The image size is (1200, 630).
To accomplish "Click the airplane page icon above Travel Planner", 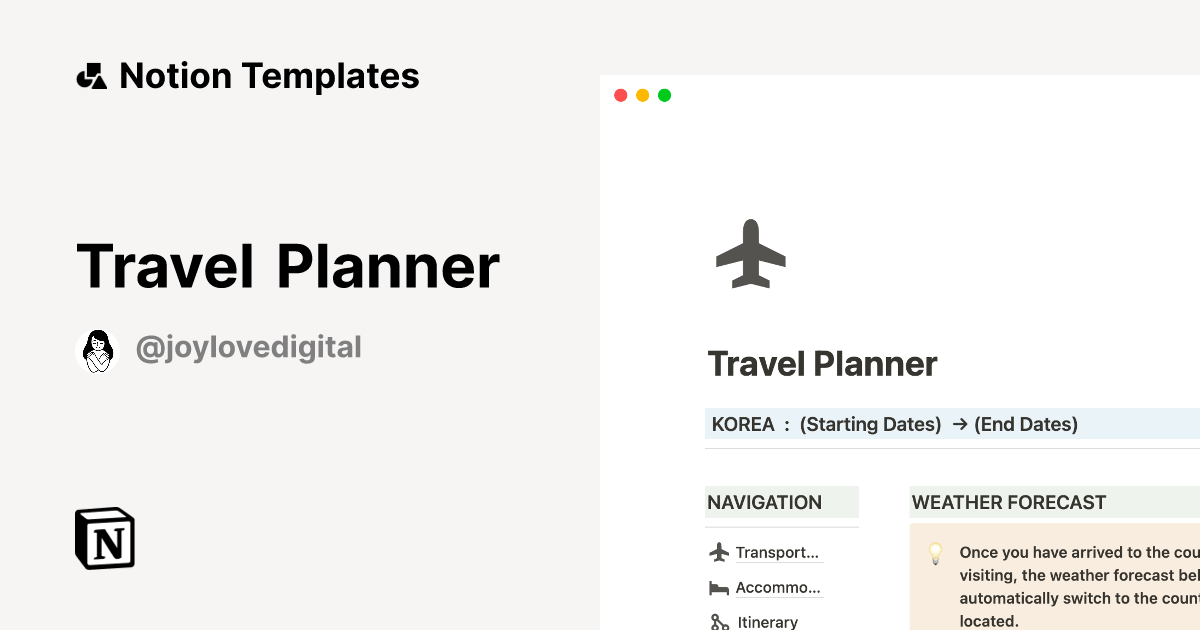I will point(750,253).
